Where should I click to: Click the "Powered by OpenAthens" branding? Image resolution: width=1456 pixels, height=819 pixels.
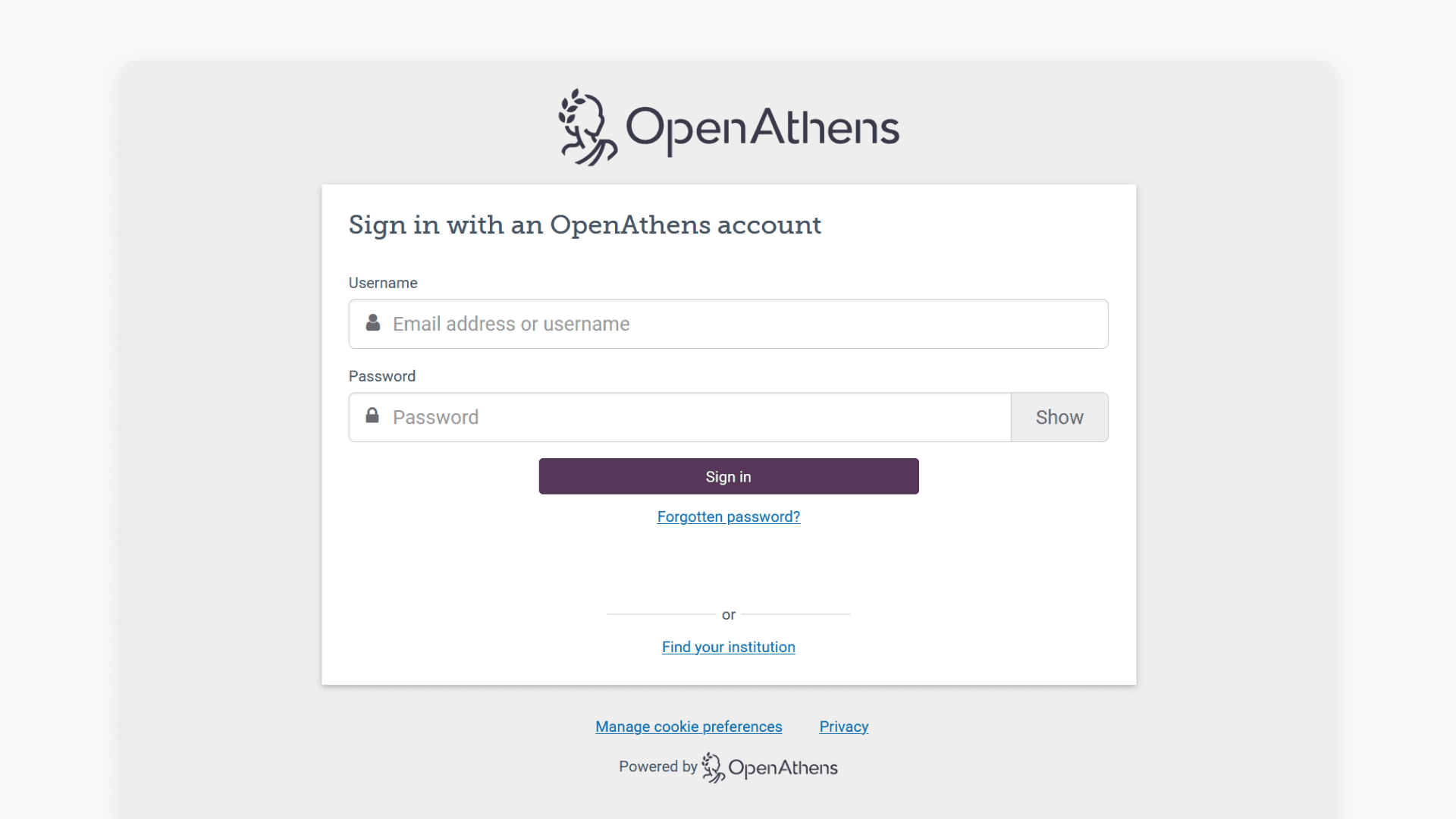coord(728,767)
